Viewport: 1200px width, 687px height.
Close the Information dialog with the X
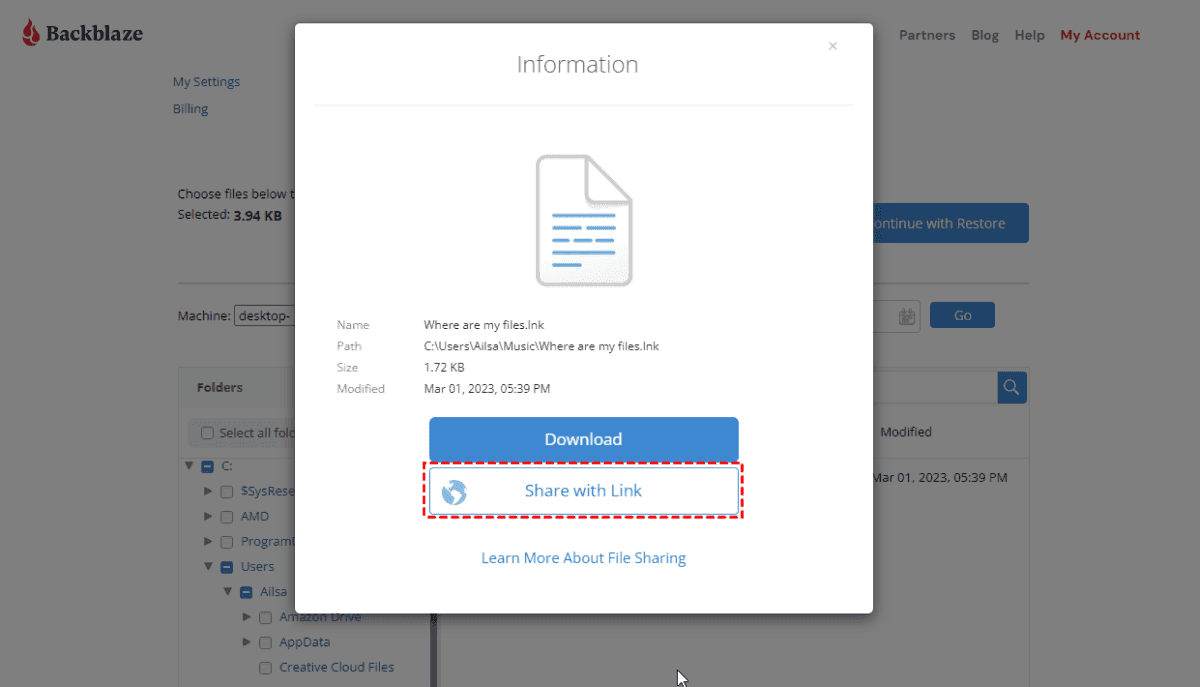pos(833,46)
